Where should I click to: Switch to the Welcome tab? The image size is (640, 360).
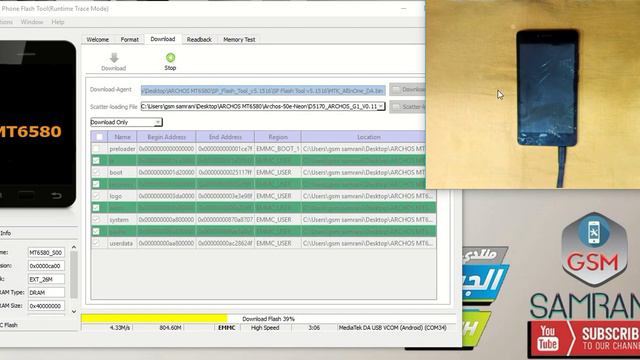[98, 40]
